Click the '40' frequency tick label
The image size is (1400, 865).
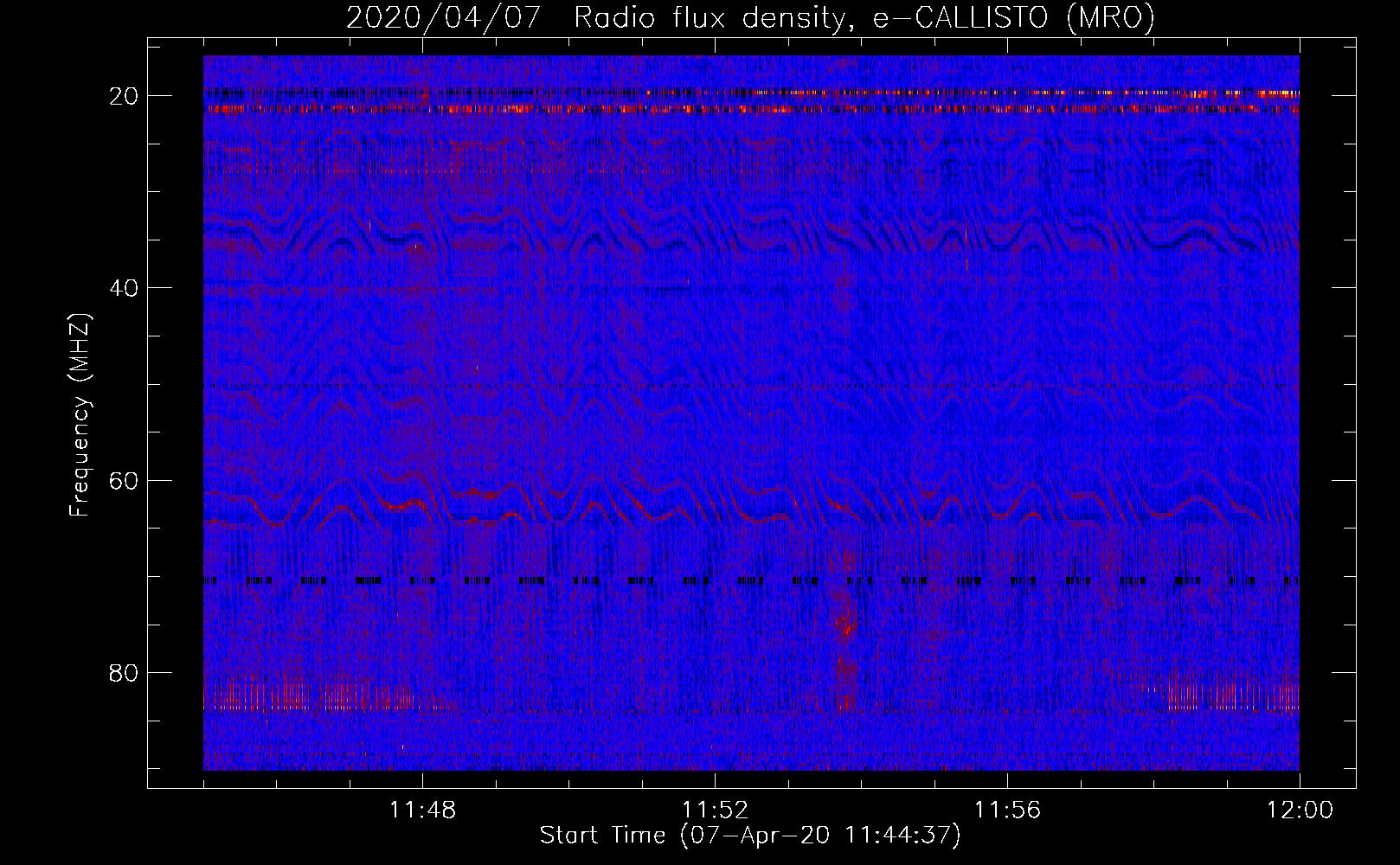(125, 288)
